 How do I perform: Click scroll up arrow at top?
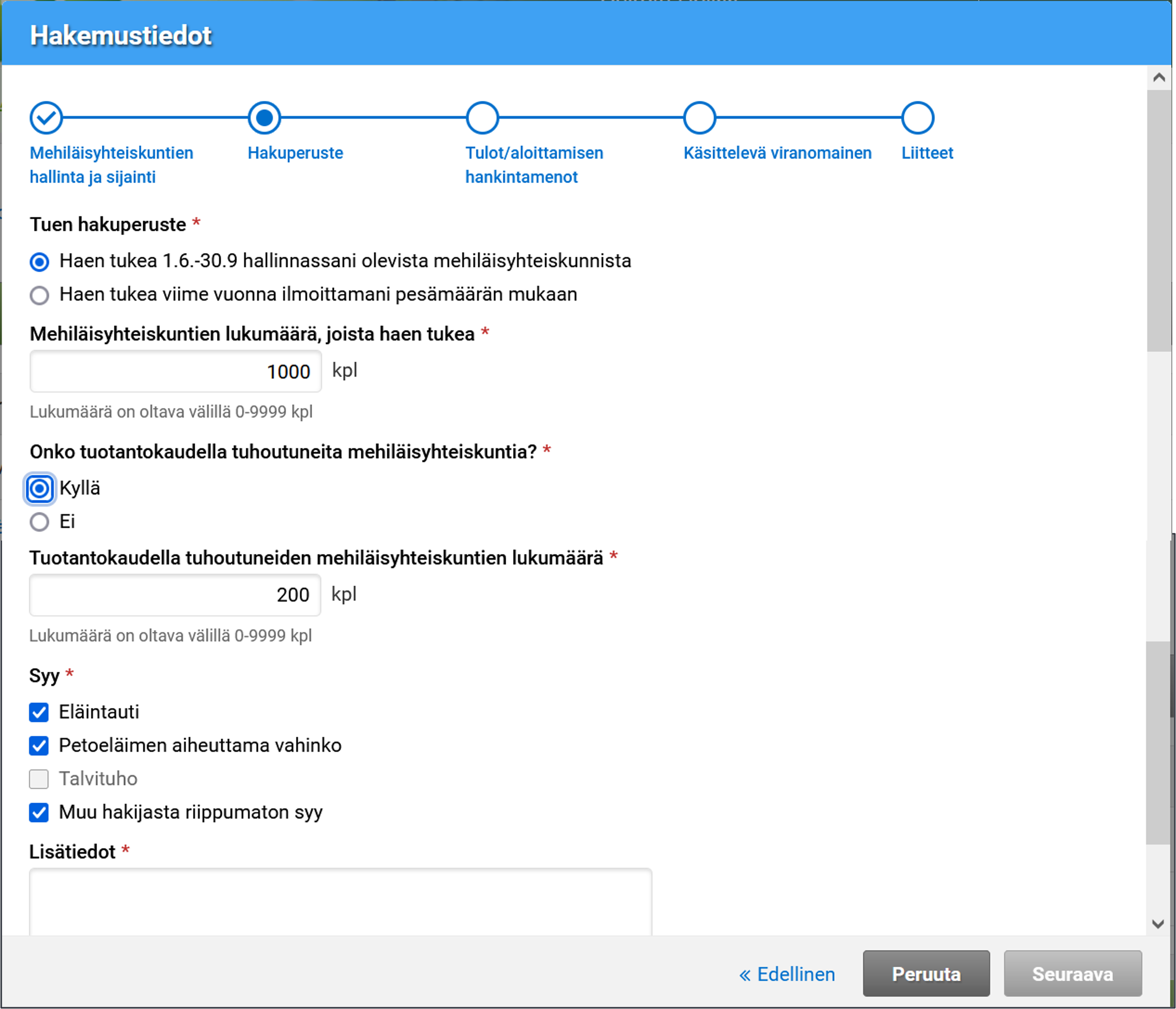pyautogui.click(x=1159, y=78)
